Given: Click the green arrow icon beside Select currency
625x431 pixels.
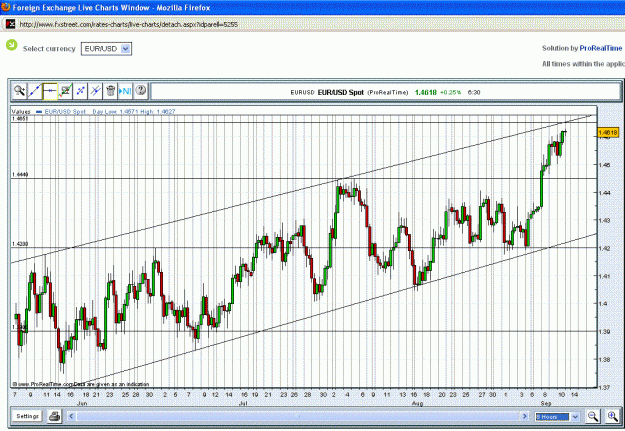Looking at the screenshot, I should click(12, 45).
